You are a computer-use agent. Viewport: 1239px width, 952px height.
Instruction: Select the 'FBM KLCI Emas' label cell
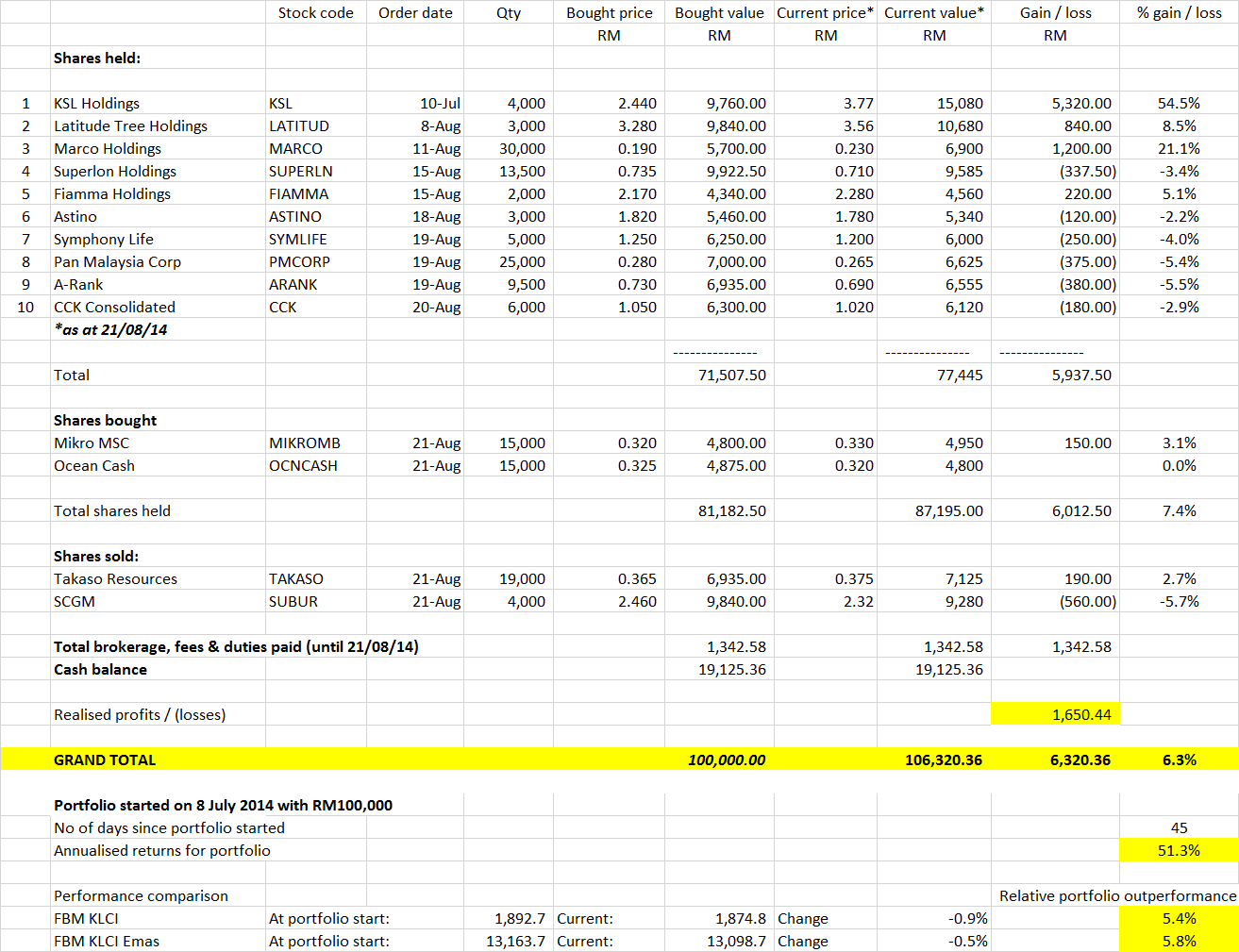pyautogui.click(x=158, y=941)
